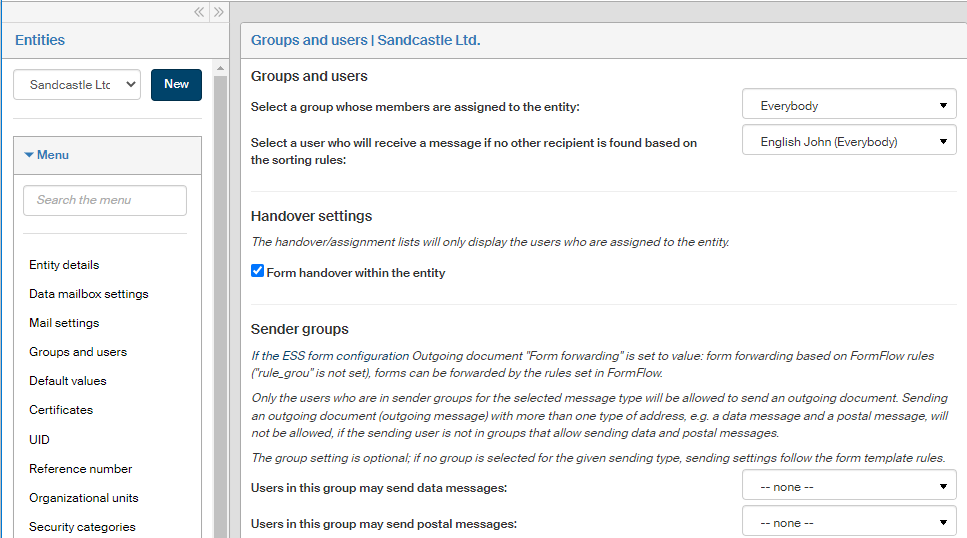Open the English John user dropdown

point(849,141)
